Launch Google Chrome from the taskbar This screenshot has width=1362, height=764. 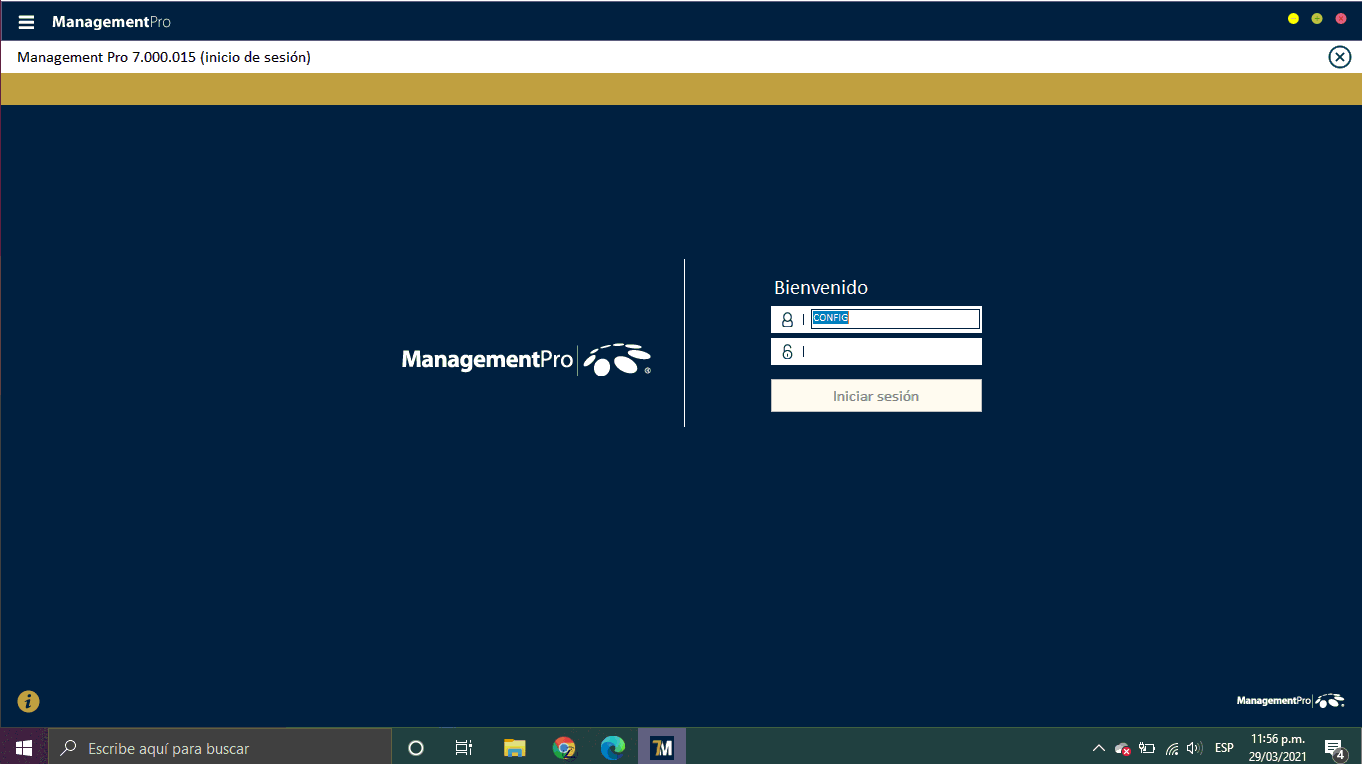(x=564, y=747)
